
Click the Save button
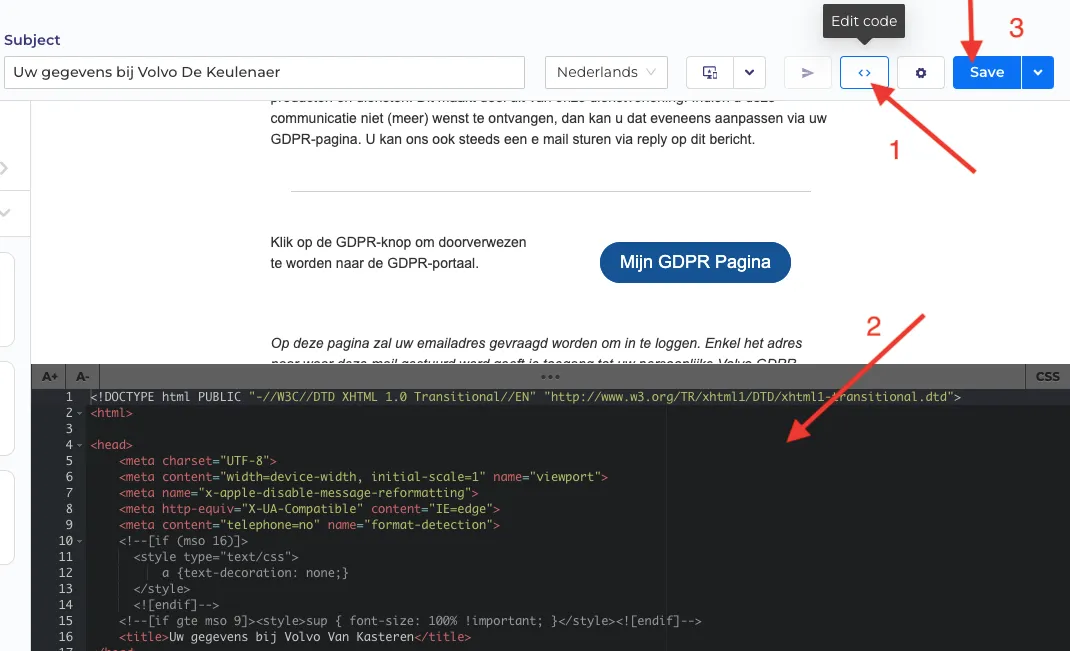point(987,72)
